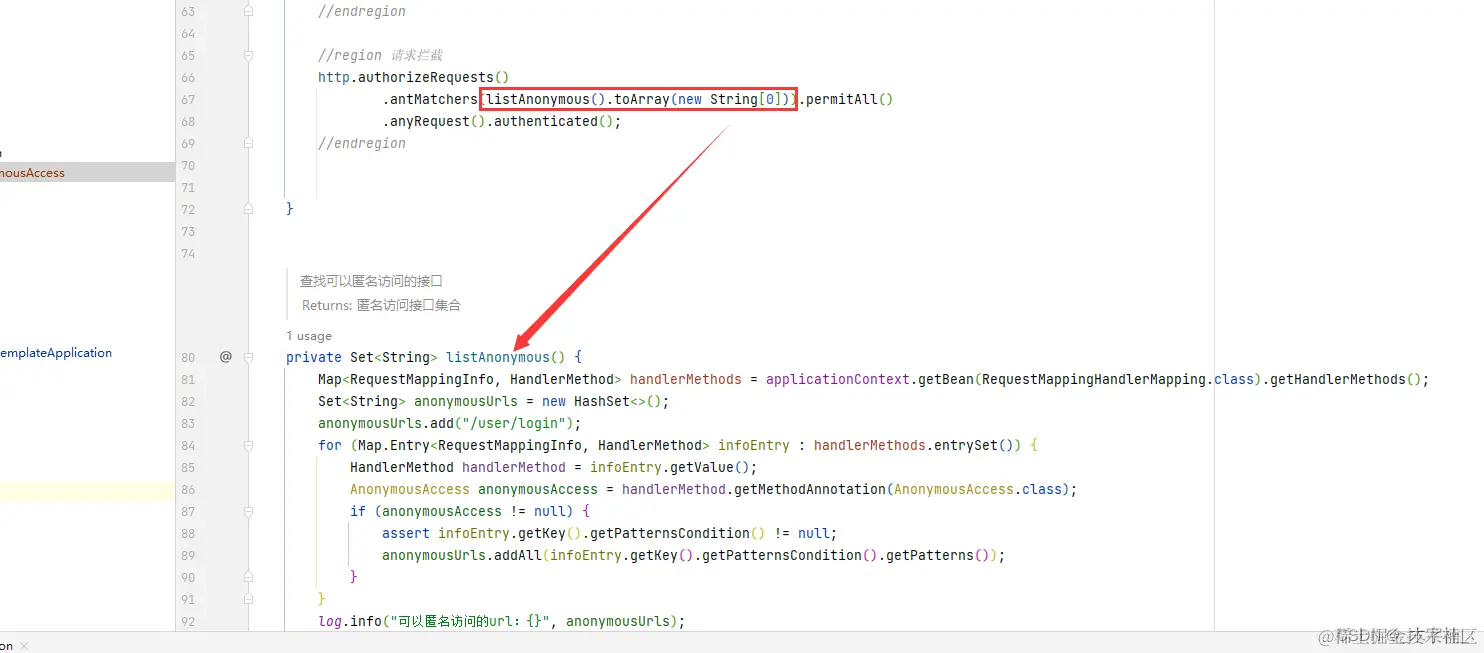Click the anyRequest() call
The height and width of the screenshot is (653, 1484).
coord(438,121)
